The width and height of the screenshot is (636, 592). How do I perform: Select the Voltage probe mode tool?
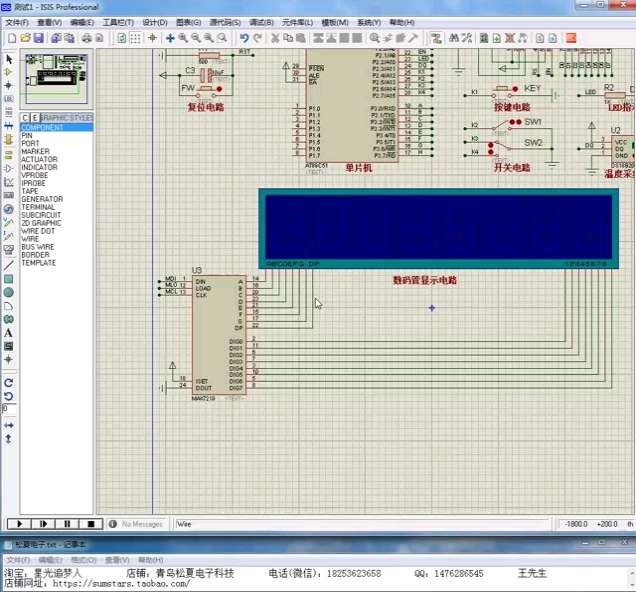pos(9,223)
